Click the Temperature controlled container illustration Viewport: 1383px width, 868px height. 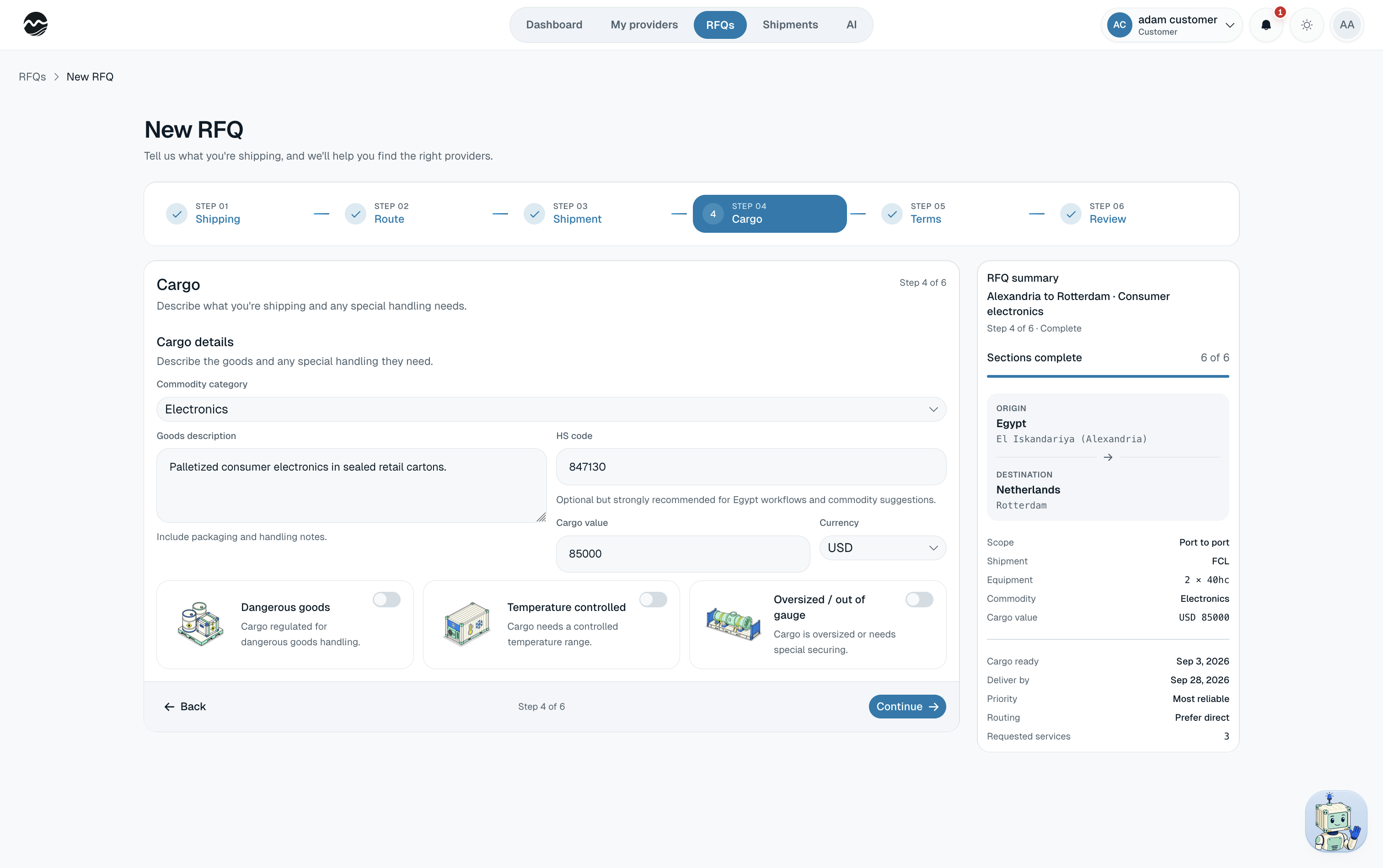[x=467, y=624]
